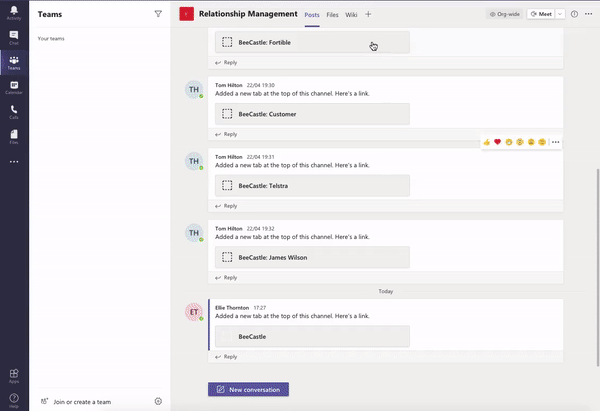Open the BeeCastle: Customer tab link
This screenshot has width=600, height=411.
(x=312, y=114)
